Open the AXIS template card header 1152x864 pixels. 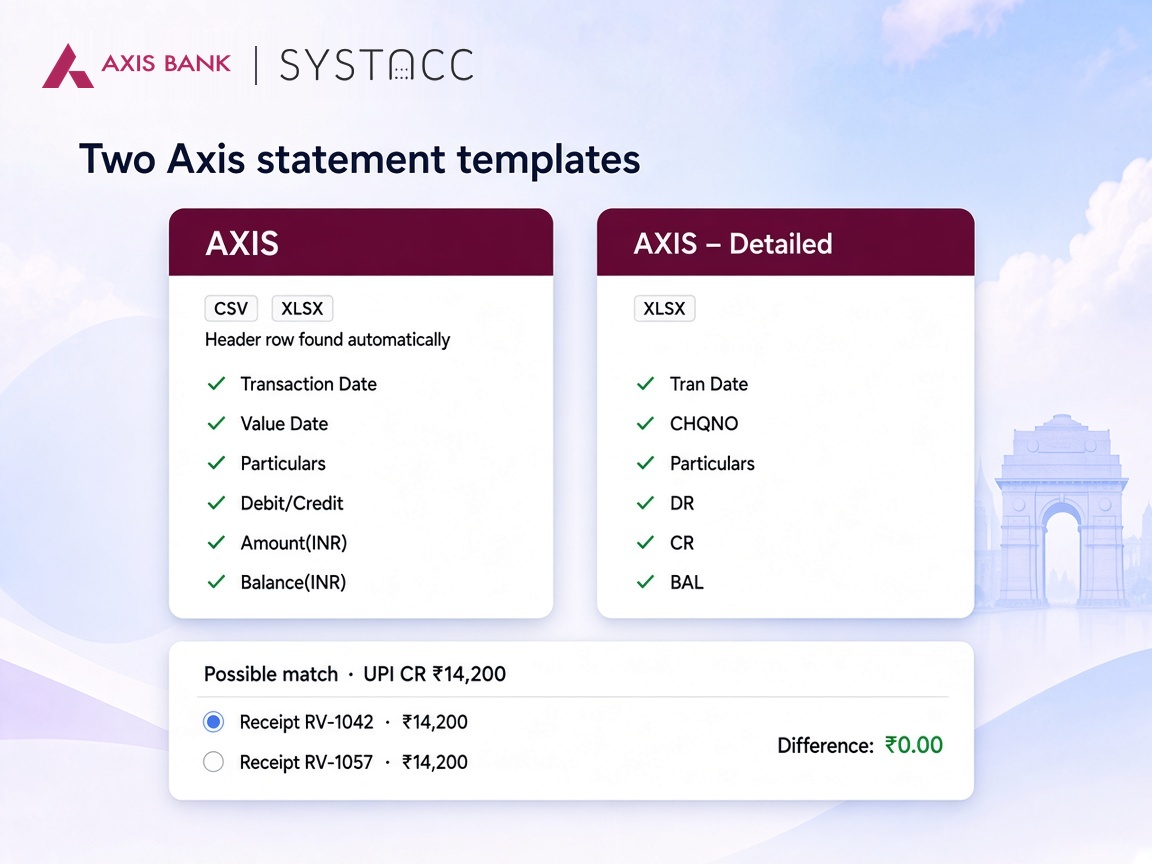tap(361, 242)
